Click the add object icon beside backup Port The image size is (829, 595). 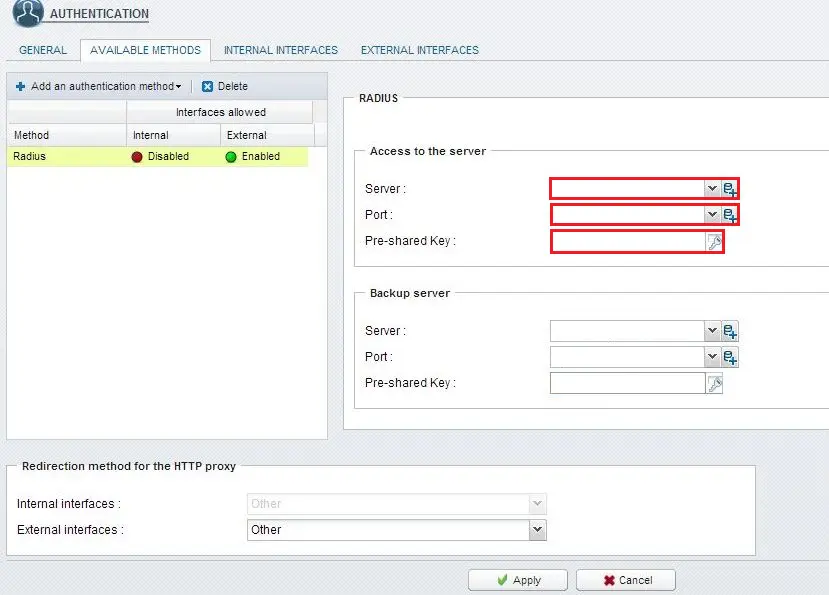730,357
